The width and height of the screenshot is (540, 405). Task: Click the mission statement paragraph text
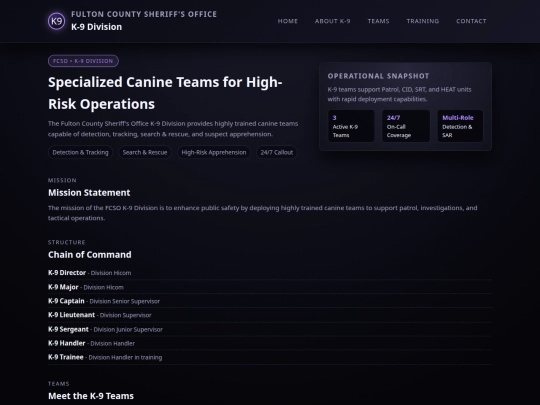(262, 213)
